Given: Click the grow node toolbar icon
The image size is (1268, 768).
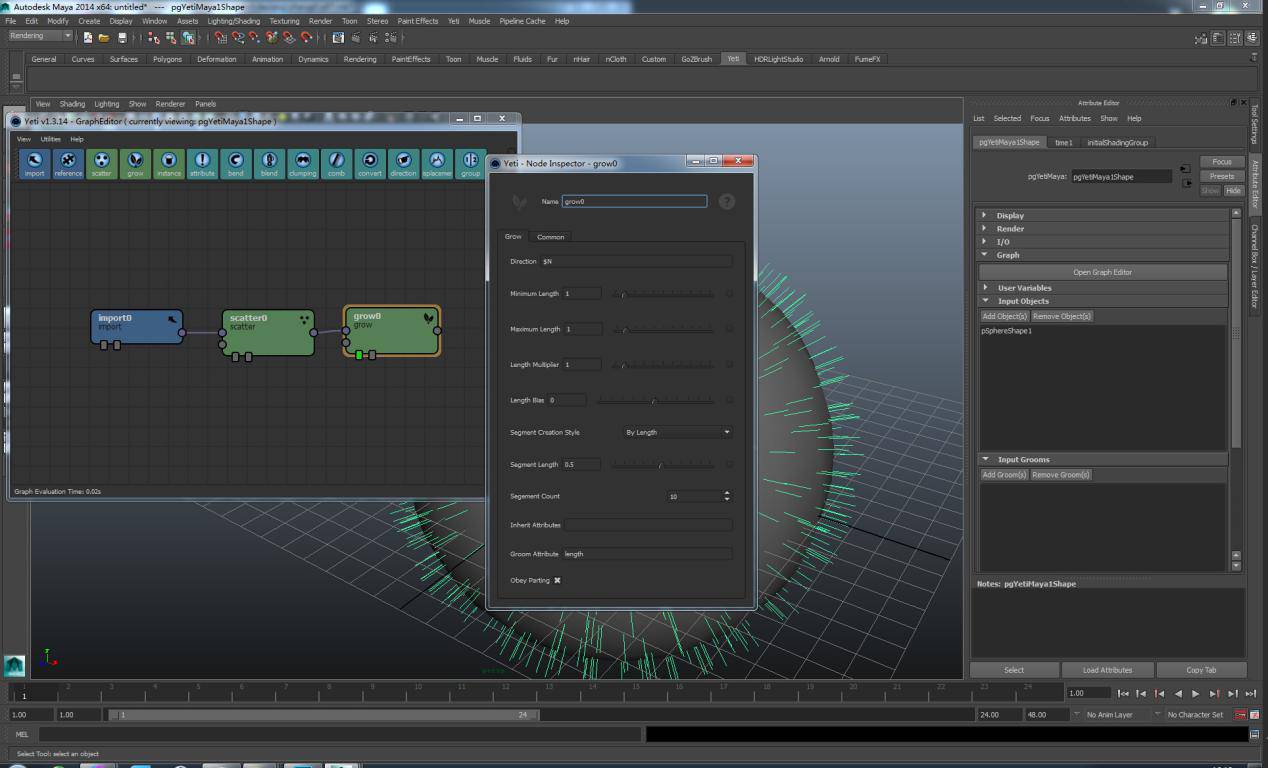Looking at the screenshot, I should coord(135,162).
